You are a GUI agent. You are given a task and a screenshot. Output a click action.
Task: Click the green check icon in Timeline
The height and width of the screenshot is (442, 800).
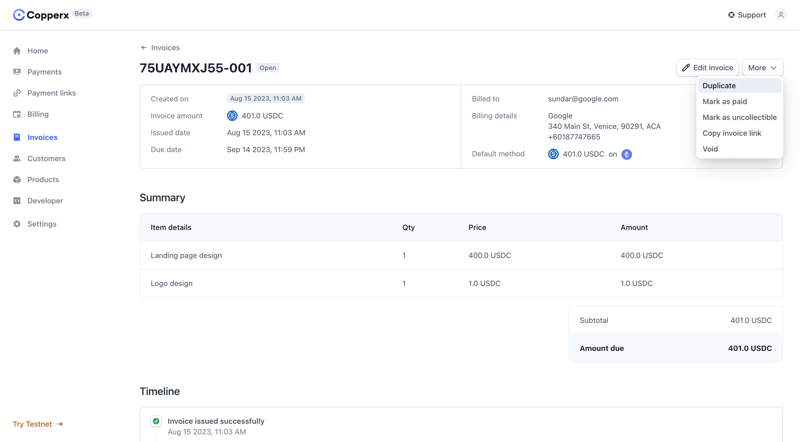156,421
